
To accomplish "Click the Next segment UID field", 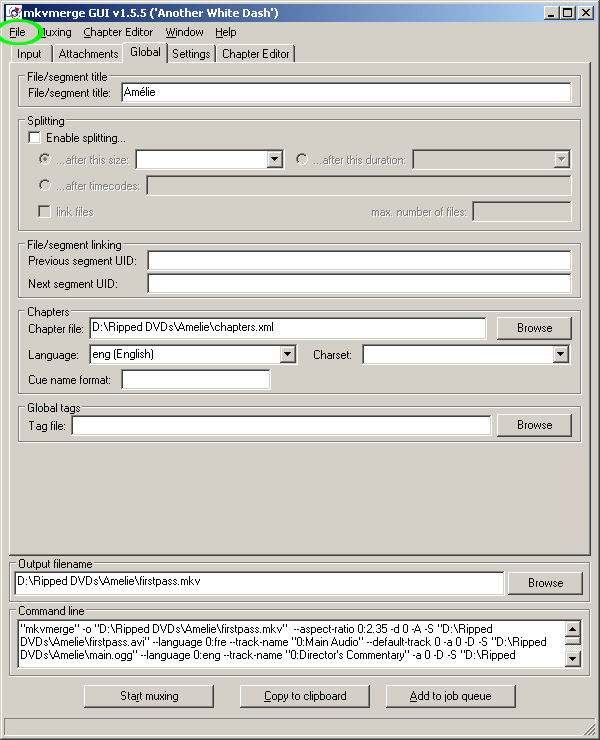I will (x=359, y=283).
